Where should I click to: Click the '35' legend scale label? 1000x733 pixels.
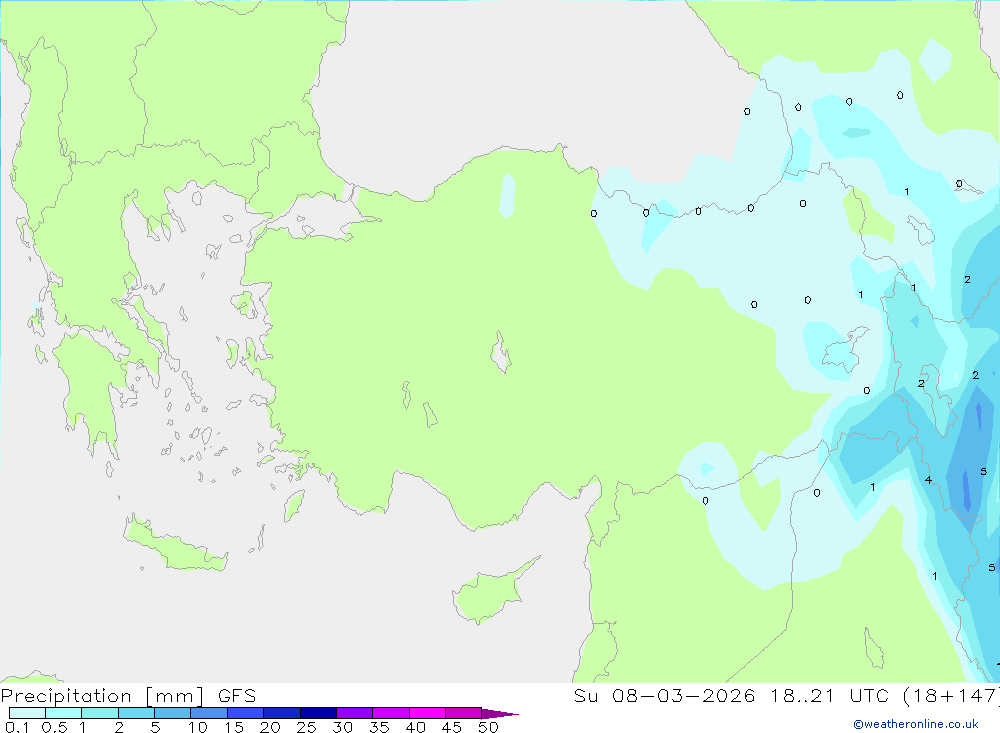pyautogui.click(x=379, y=727)
